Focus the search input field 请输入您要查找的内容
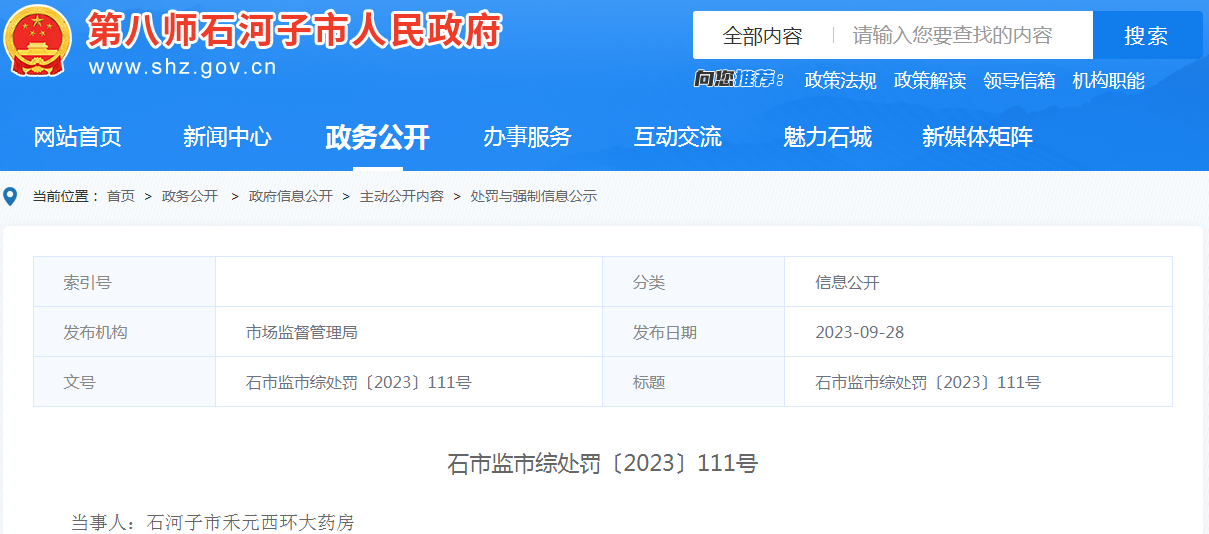The width and height of the screenshot is (1209, 534). coord(962,36)
